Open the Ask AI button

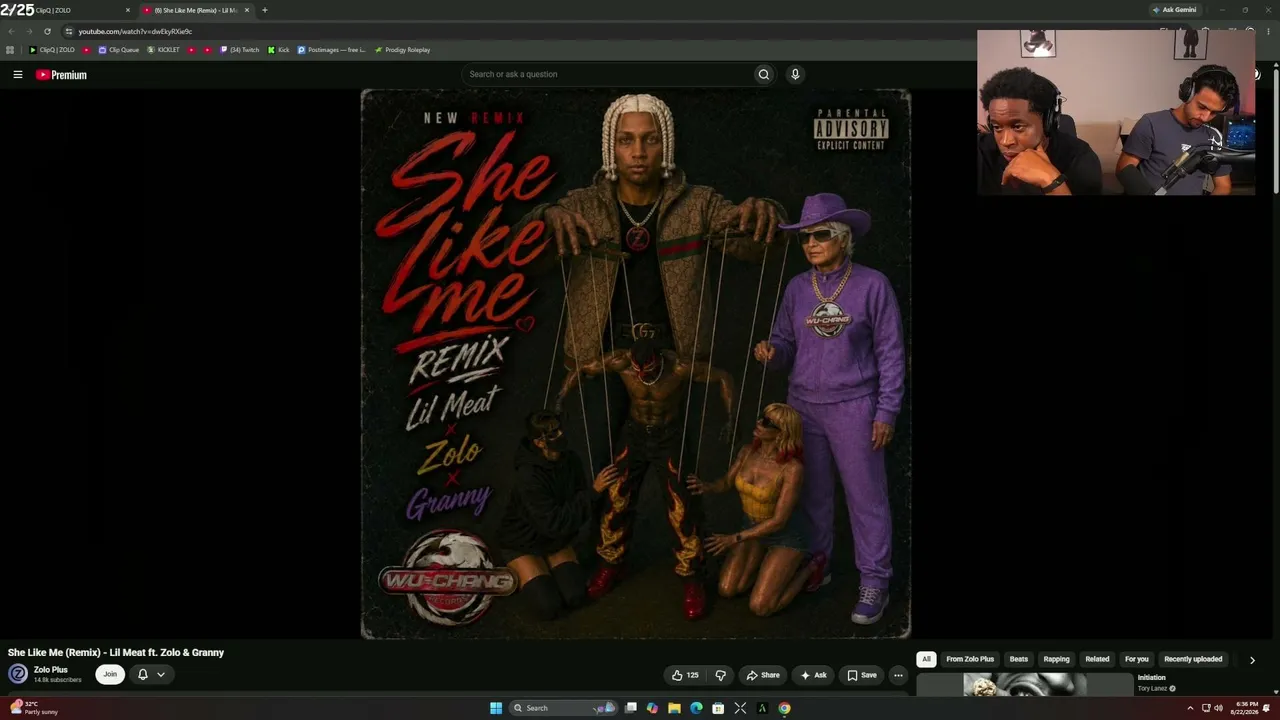pos(813,675)
